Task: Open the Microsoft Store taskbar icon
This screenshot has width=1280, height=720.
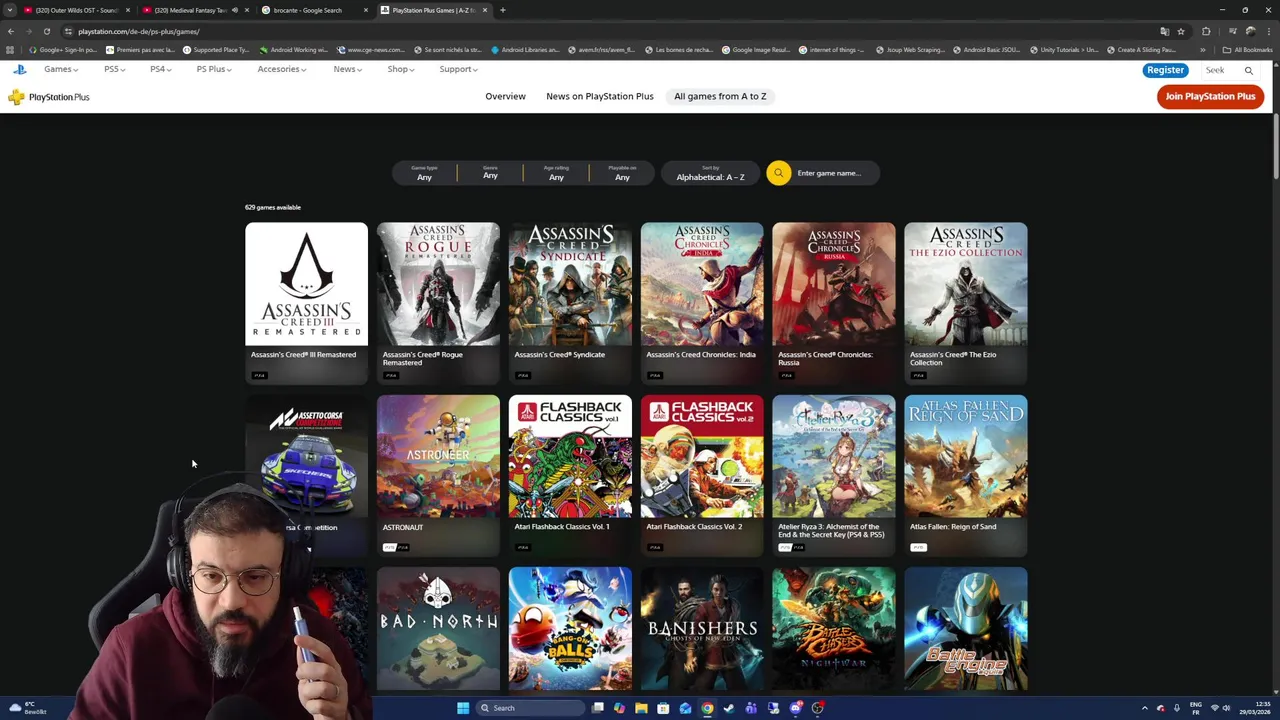Action: (663, 708)
